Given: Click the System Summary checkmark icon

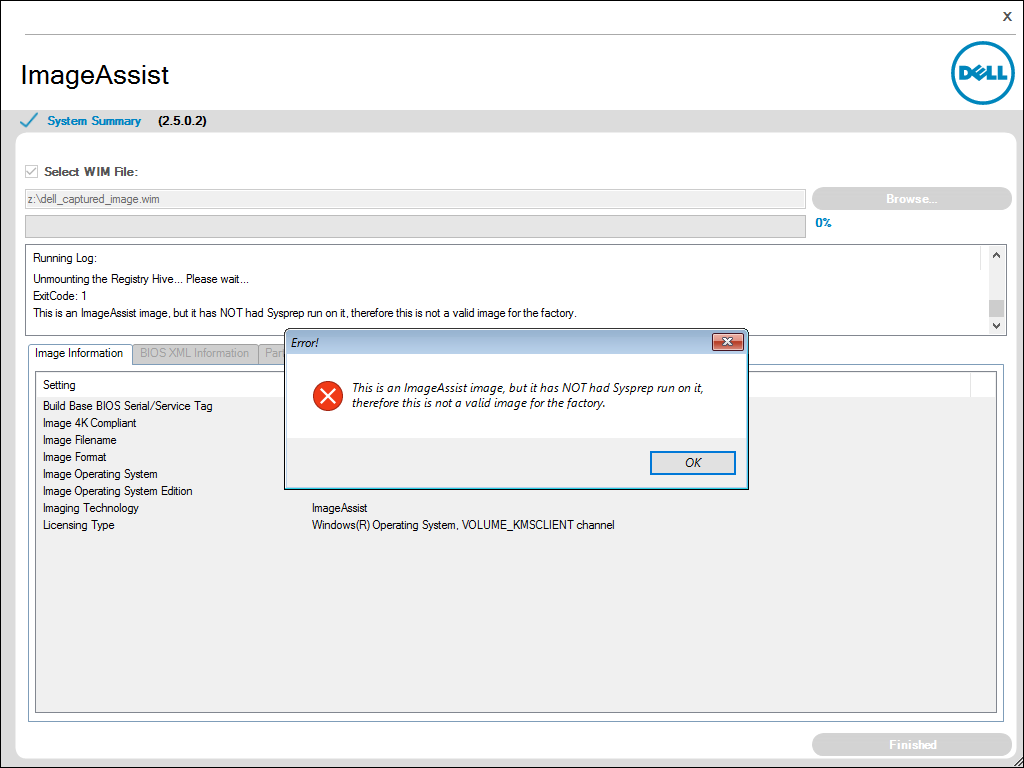Looking at the screenshot, I should [29, 120].
